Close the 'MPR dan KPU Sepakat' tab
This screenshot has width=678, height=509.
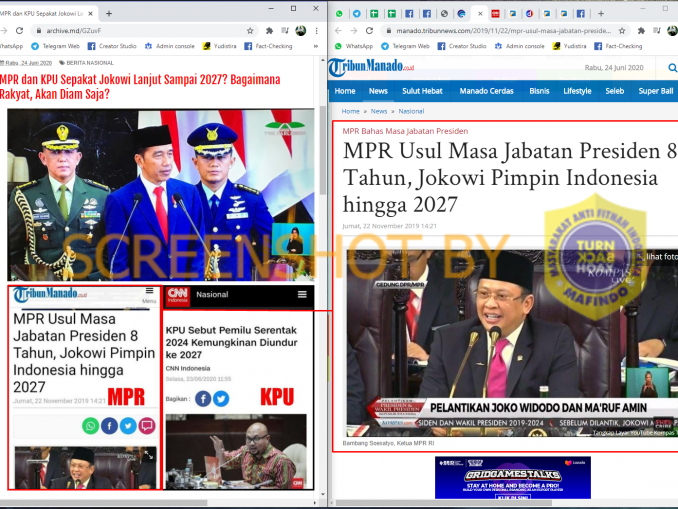tap(90, 14)
